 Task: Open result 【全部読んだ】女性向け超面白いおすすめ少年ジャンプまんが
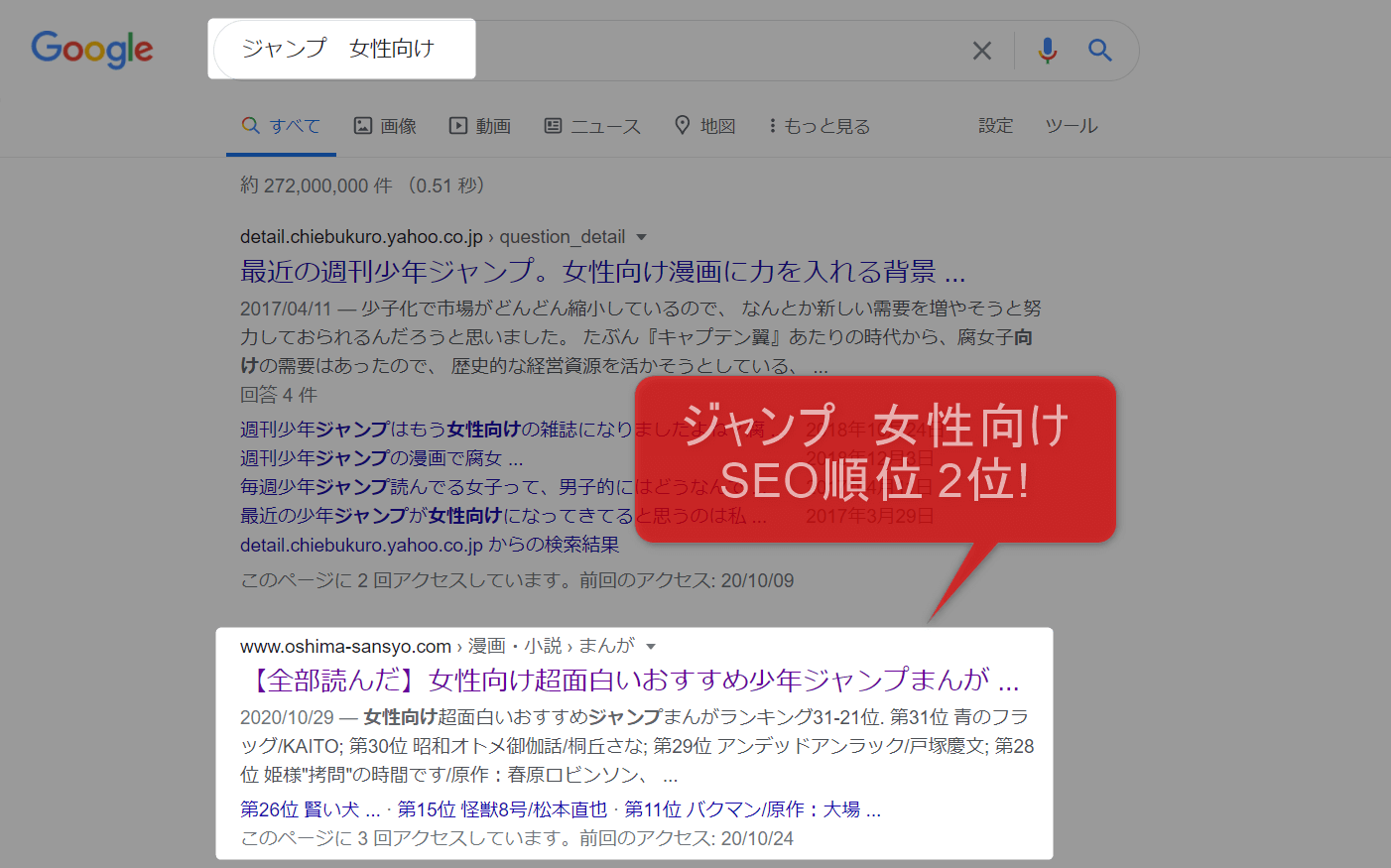(631, 680)
